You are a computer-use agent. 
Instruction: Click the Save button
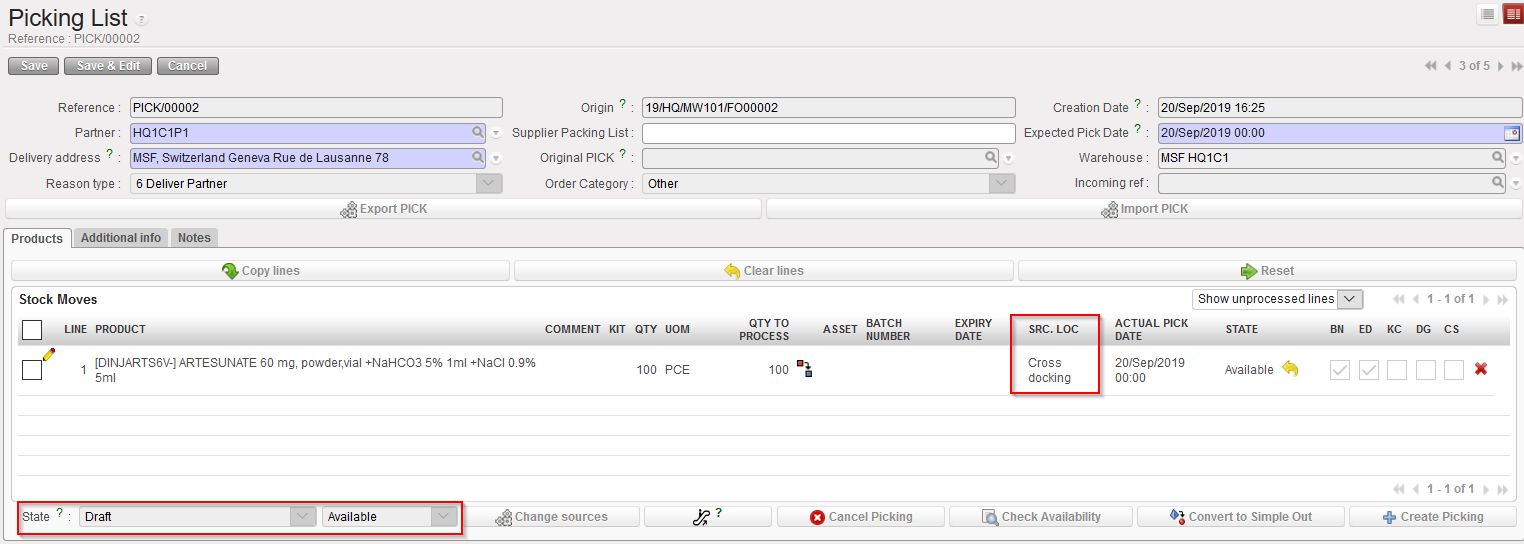(34, 66)
